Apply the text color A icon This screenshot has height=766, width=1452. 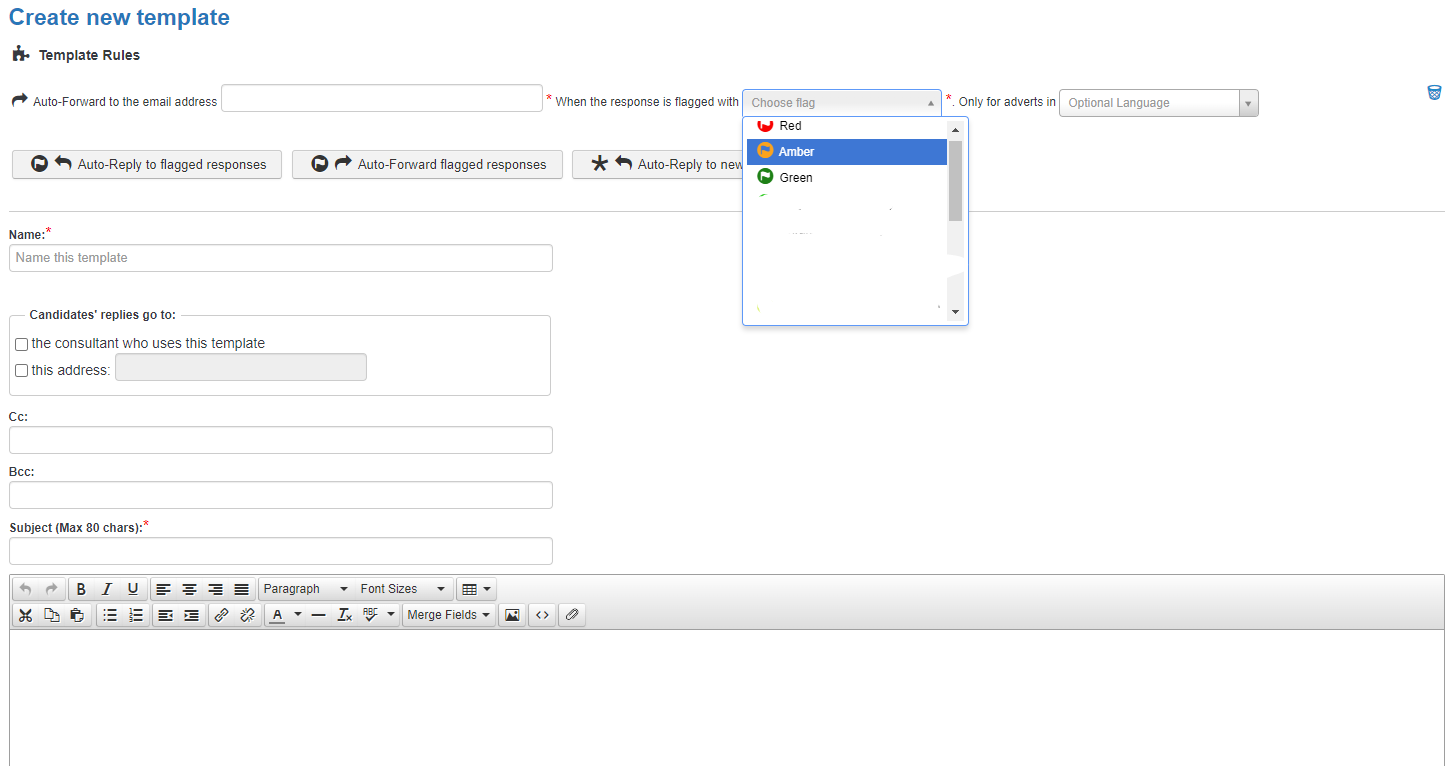277,615
